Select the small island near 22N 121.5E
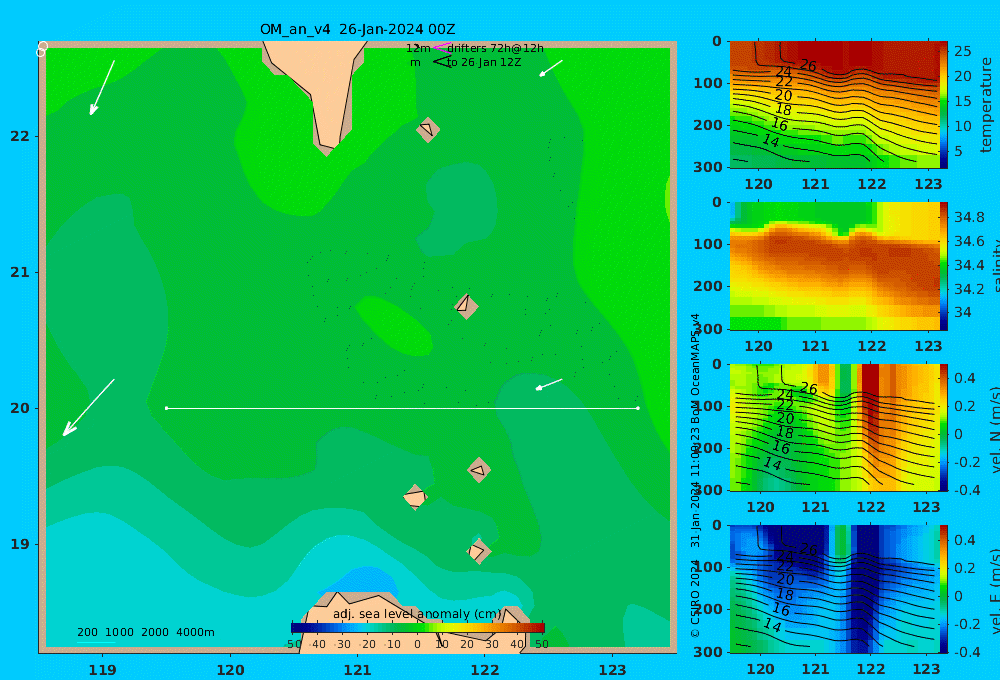The height and width of the screenshot is (680, 1000). 428,129
